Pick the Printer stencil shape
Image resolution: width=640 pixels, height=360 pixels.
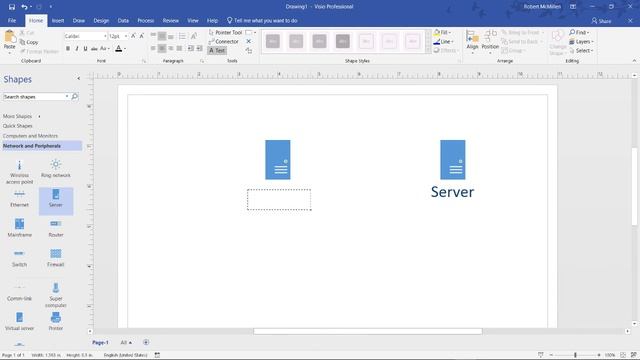tap(56, 321)
